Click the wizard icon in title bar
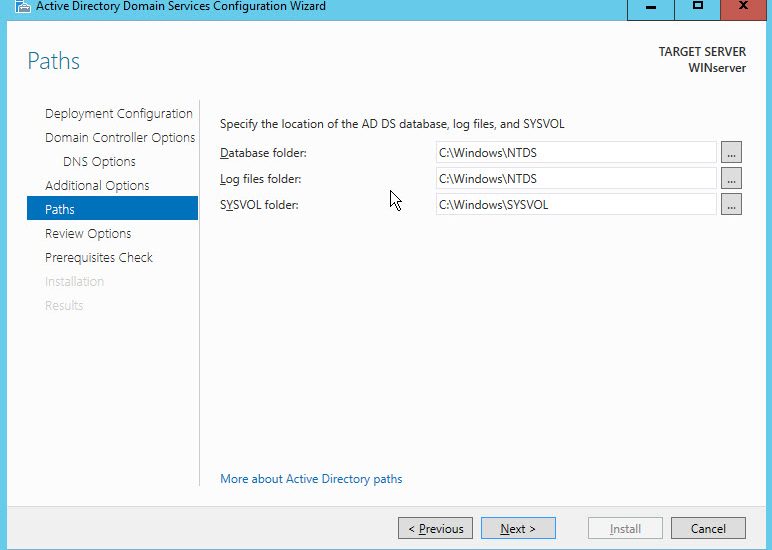Image resolution: width=772 pixels, height=550 pixels. click(x=22, y=6)
